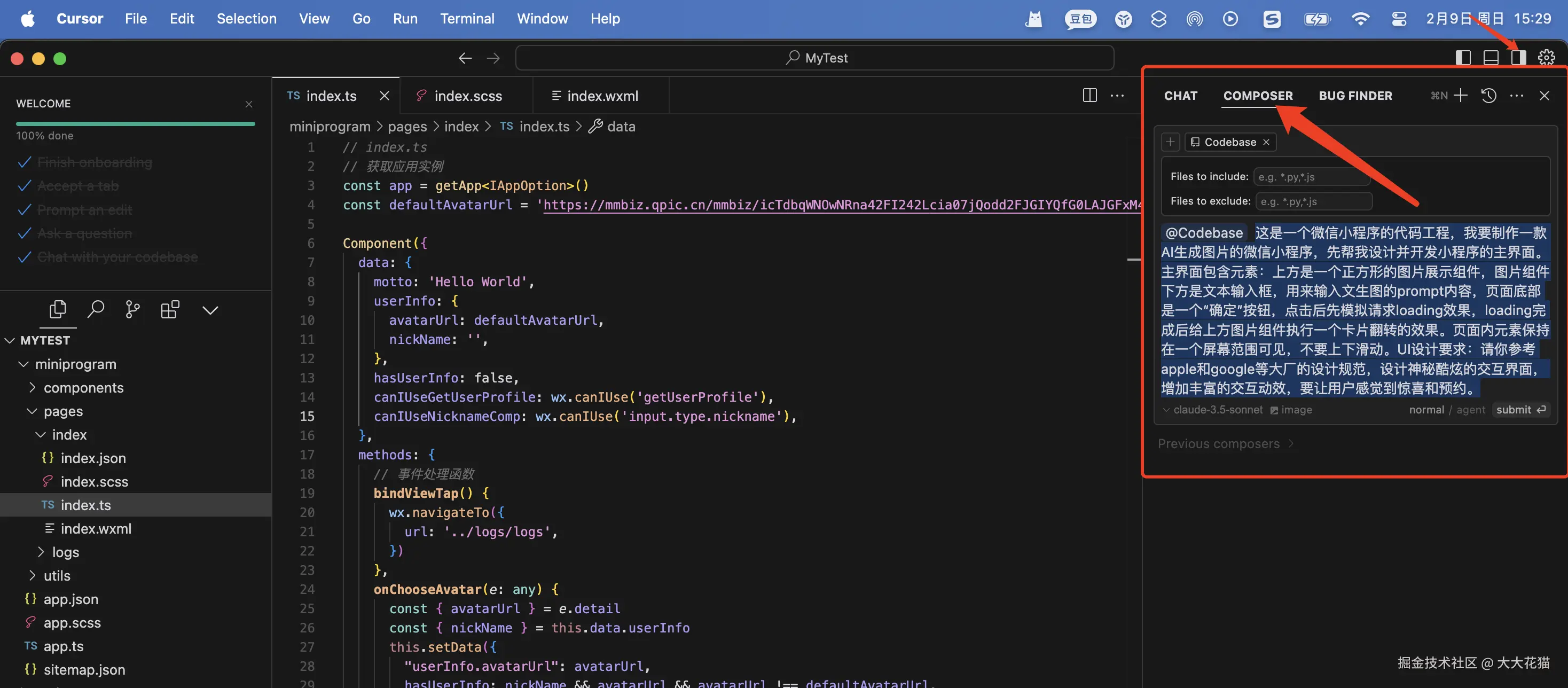Expand the components folder

83,388
